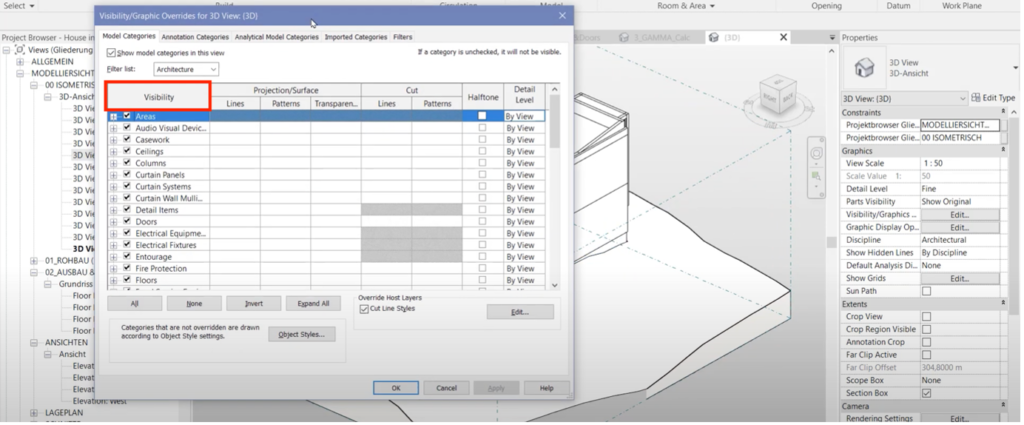The image size is (1024, 425).
Task: Disable Section Box checkbox
Action: (926, 393)
